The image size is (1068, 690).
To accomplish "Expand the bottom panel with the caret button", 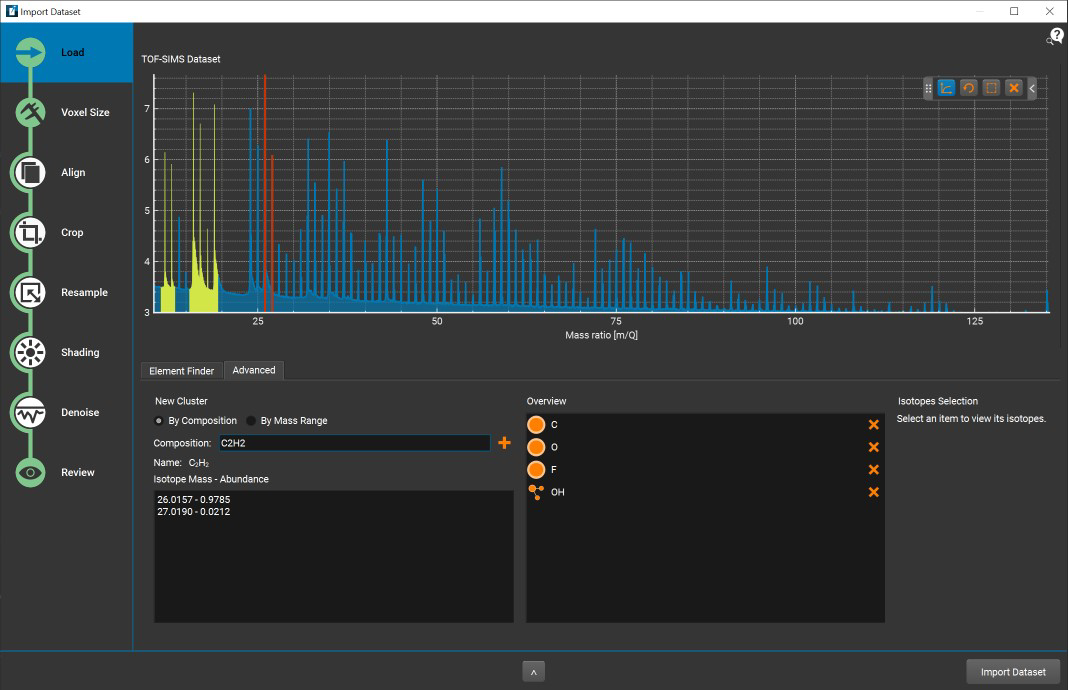I will [x=534, y=673].
